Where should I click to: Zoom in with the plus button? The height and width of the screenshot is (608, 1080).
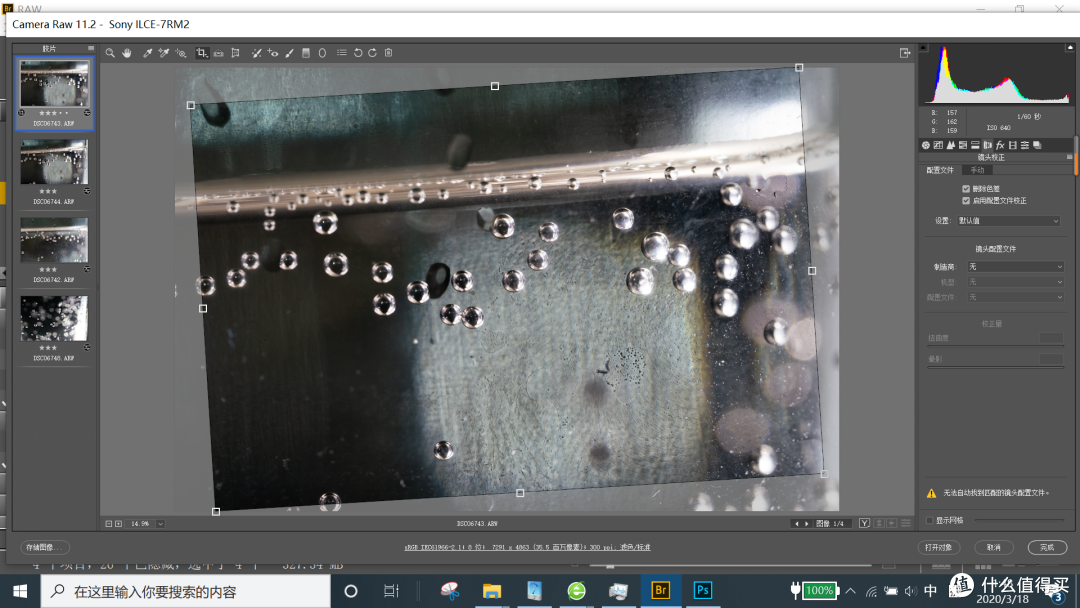pyautogui.click(x=118, y=524)
